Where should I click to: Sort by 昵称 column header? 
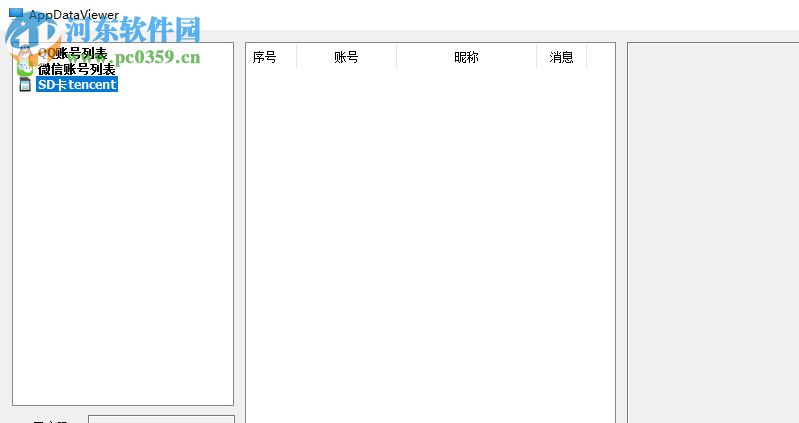tap(466, 57)
